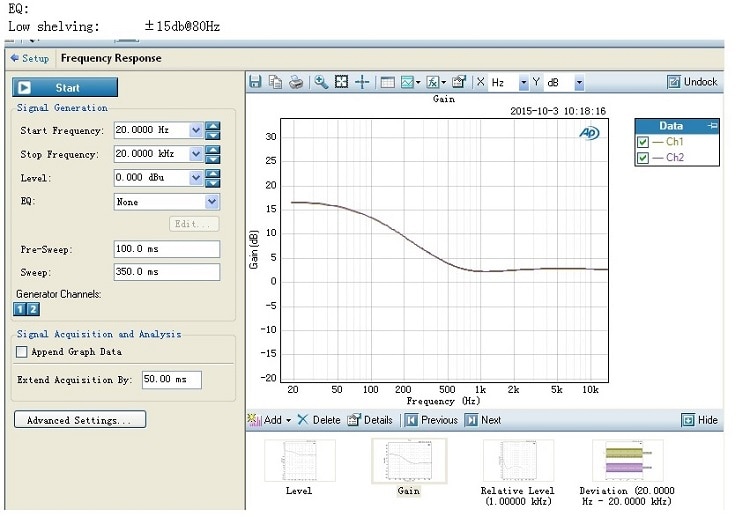This screenshot has height=517, width=750.
Task: Toggle the Ch2 trace checkbox
Action: (643, 158)
